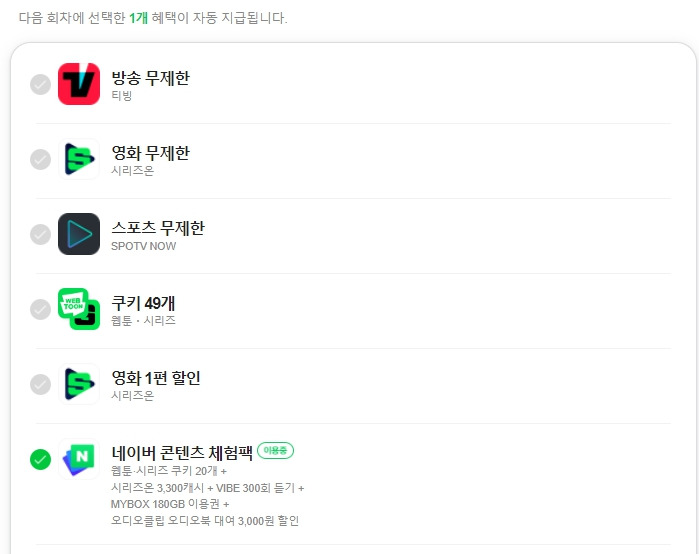Click the 웹툰 · 시리즈 subtitle
This screenshot has height=554, width=699.
(143, 321)
